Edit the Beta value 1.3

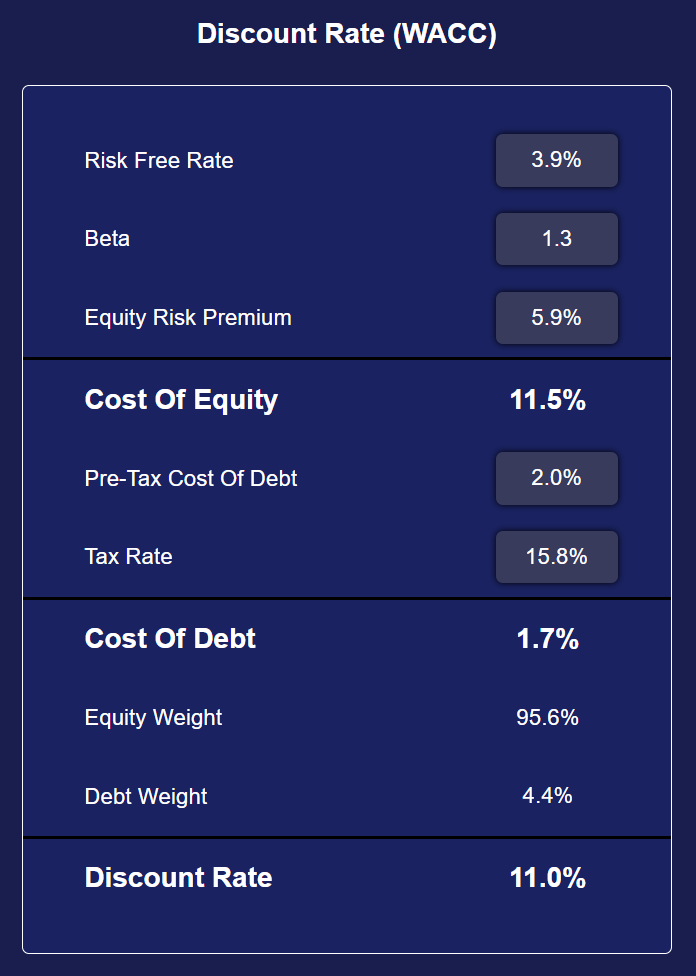(557, 239)
